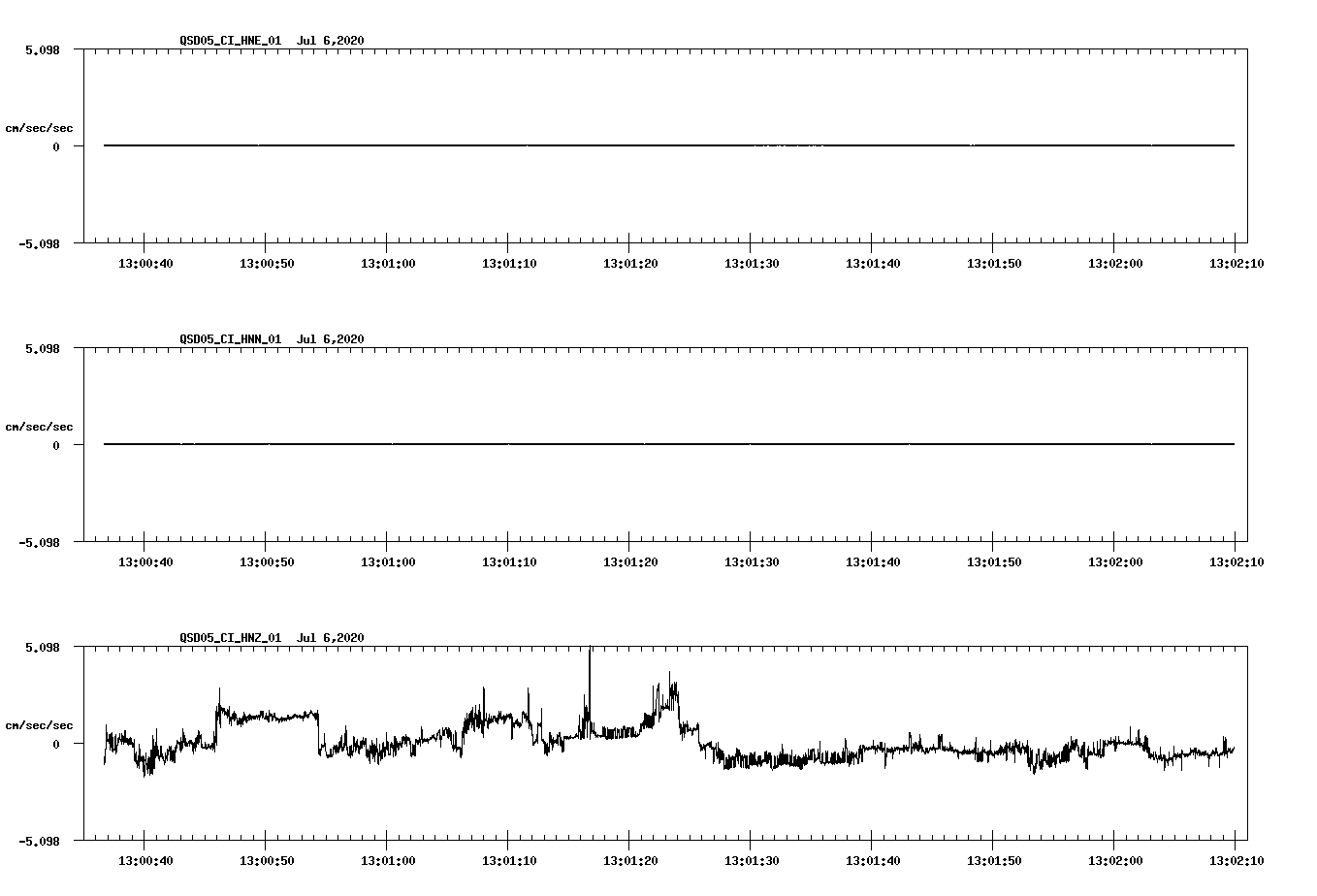The image size is (1317, 896).
Task: Click the raised HNZ plateau near 13:00:50
Action: pyautogui.click(x=269, y=717)
